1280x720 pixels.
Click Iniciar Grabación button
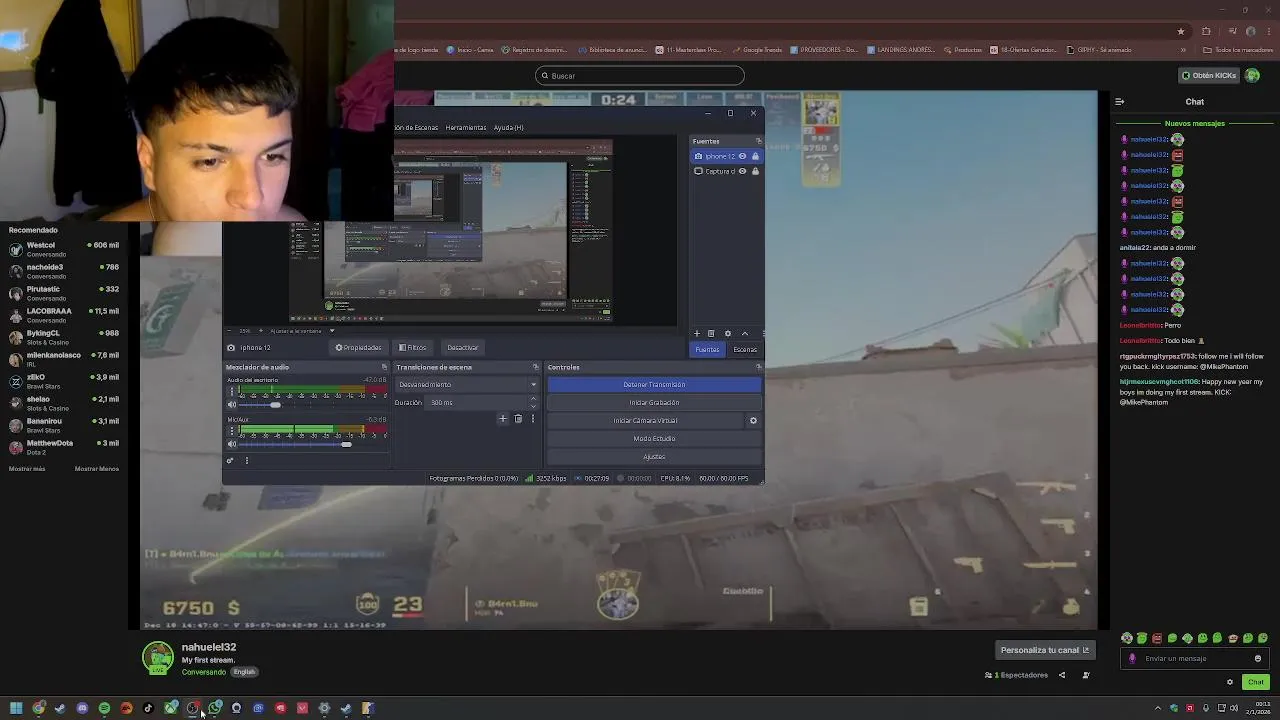tap(654, 402)
